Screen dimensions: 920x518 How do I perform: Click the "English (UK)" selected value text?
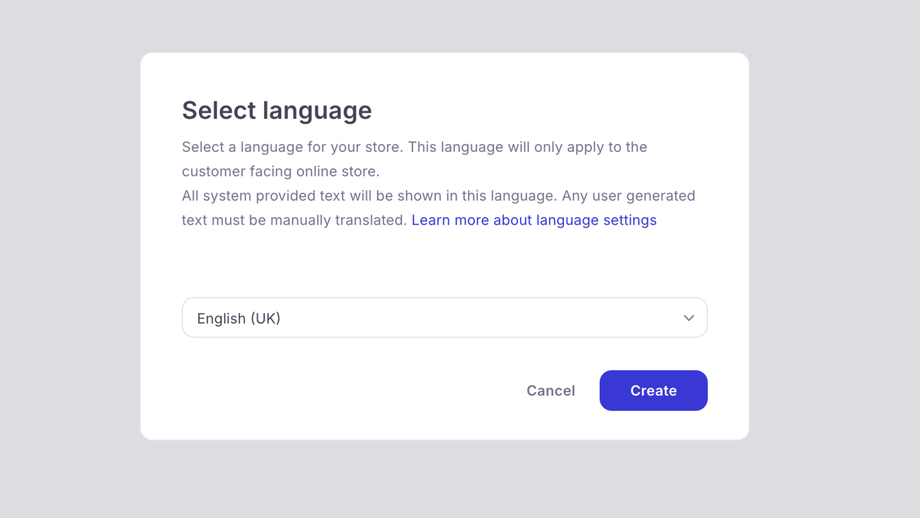[x=239, y=319]
